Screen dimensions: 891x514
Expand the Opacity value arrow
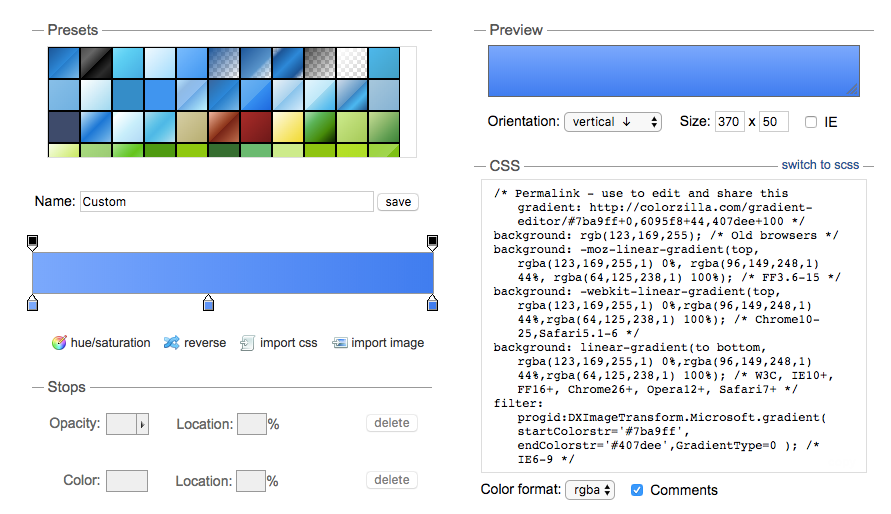point(143,424)
